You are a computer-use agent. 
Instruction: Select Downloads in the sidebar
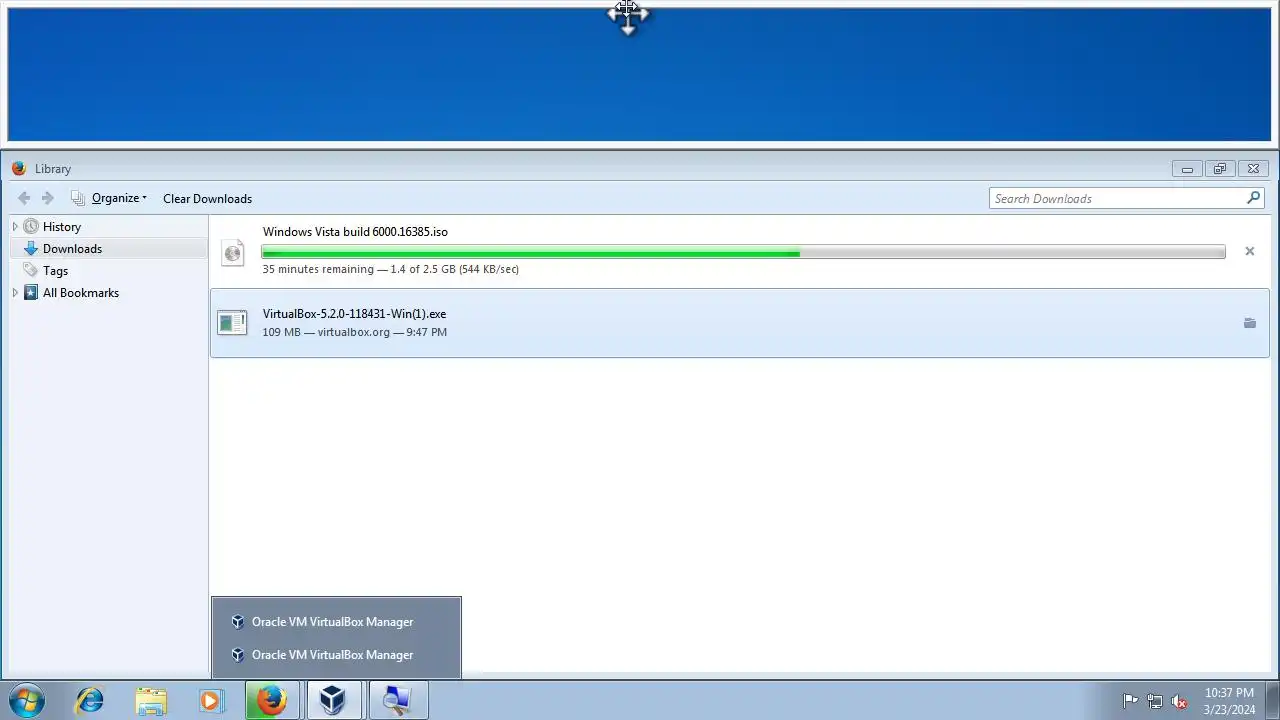point(72,249)
